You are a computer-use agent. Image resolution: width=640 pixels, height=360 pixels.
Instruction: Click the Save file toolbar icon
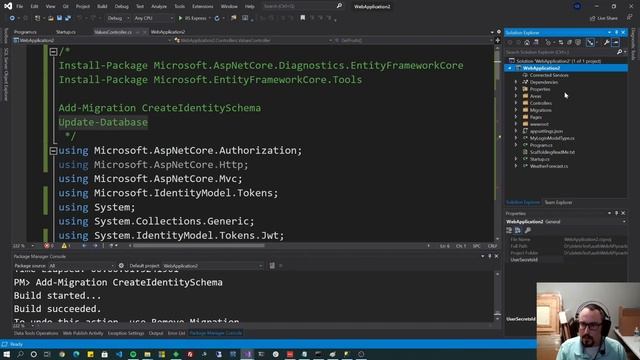click(x=59, y=18)
